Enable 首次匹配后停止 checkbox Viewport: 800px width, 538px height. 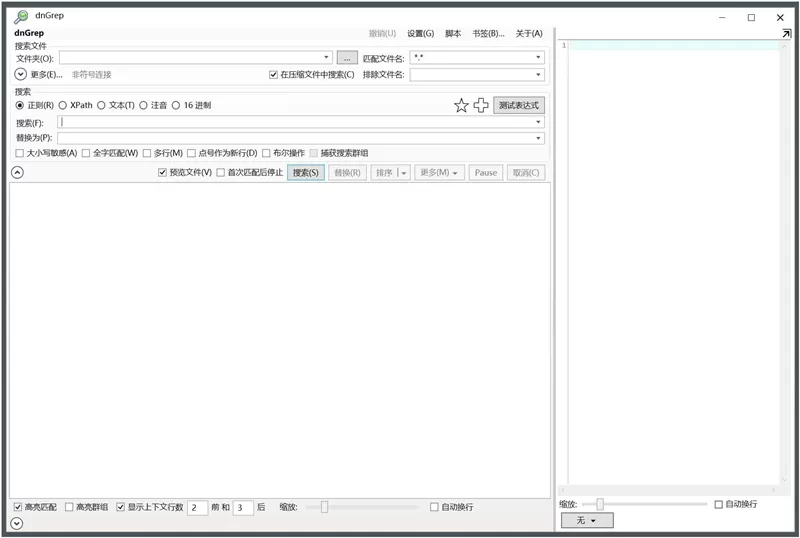point(220,173)
